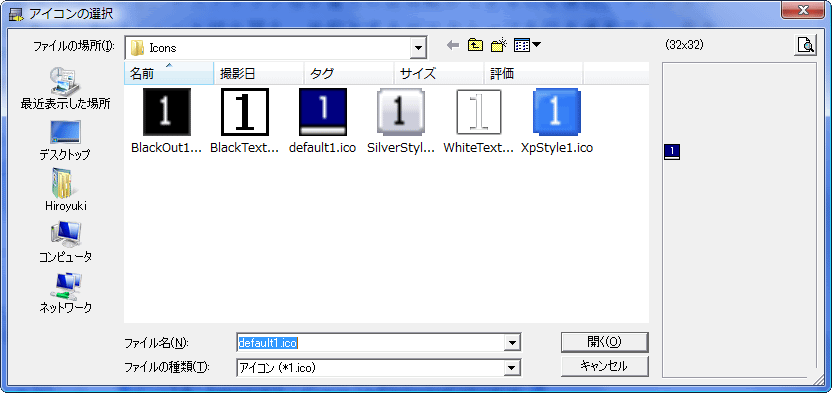Sort by the サイズ column header

[x=439, y=74]
